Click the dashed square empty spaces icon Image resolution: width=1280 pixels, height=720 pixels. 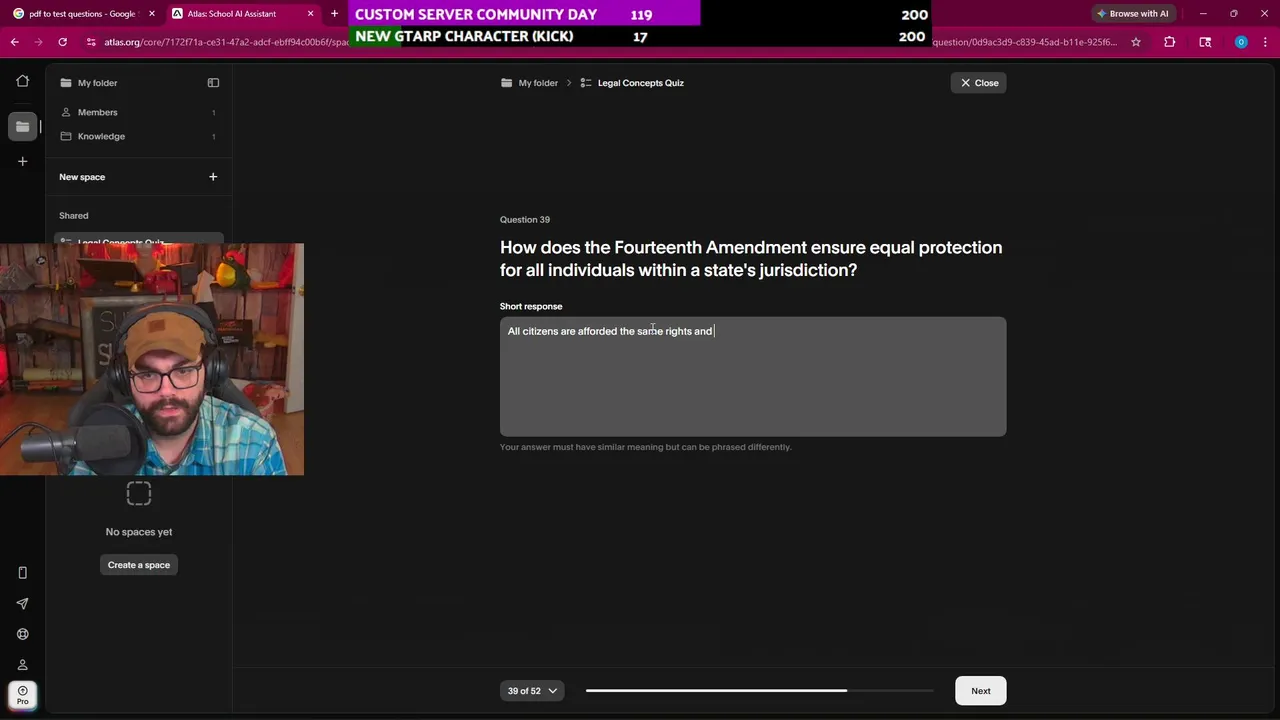point(139,493)
